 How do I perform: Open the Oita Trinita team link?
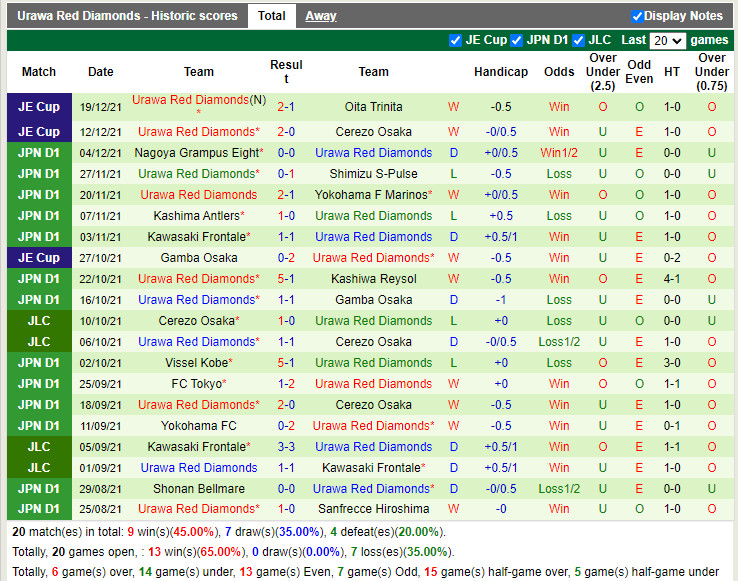click(x=373, y=107)
